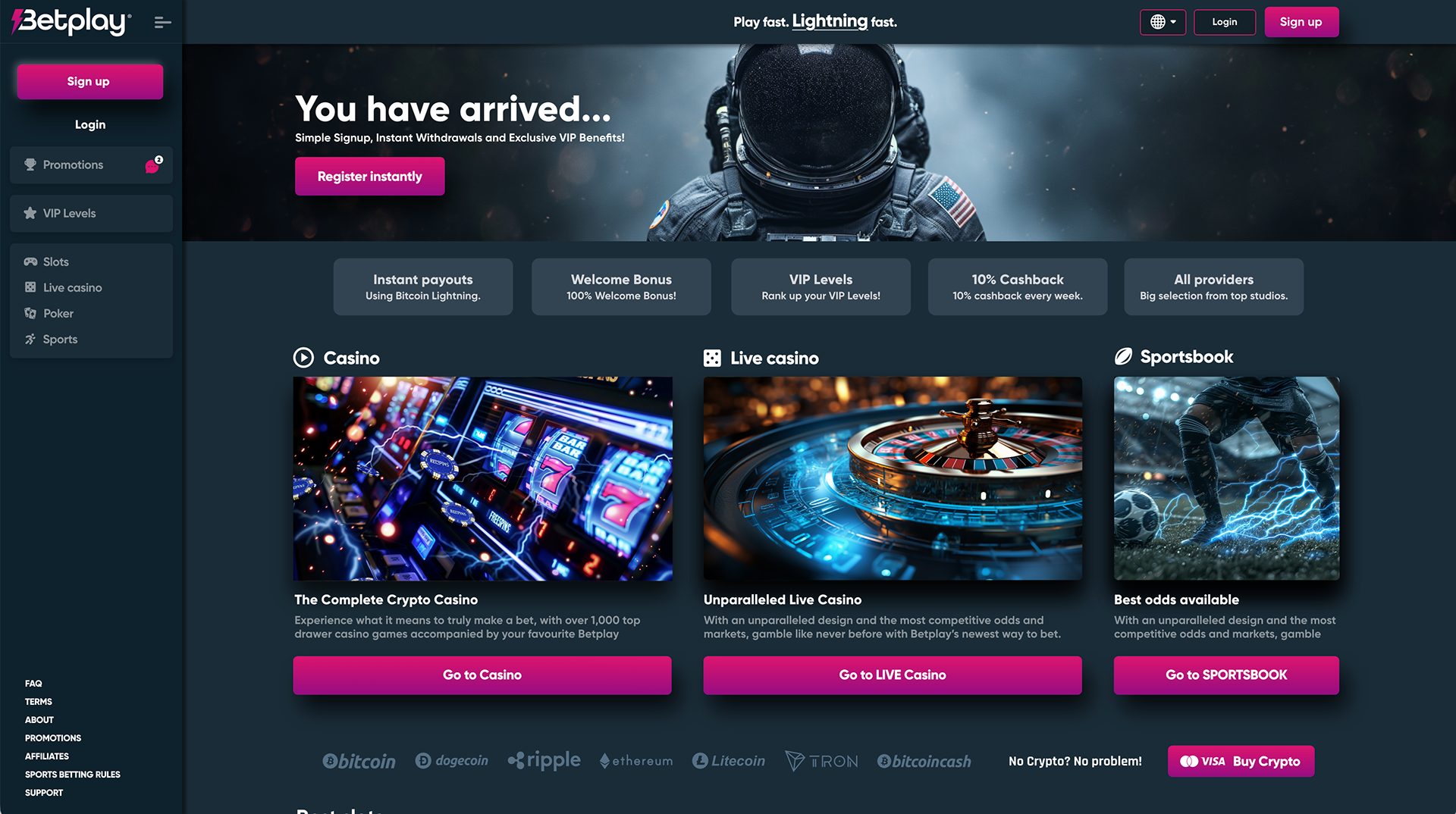
Task: Click the Live casino dice icon
Action: point(712,358)
